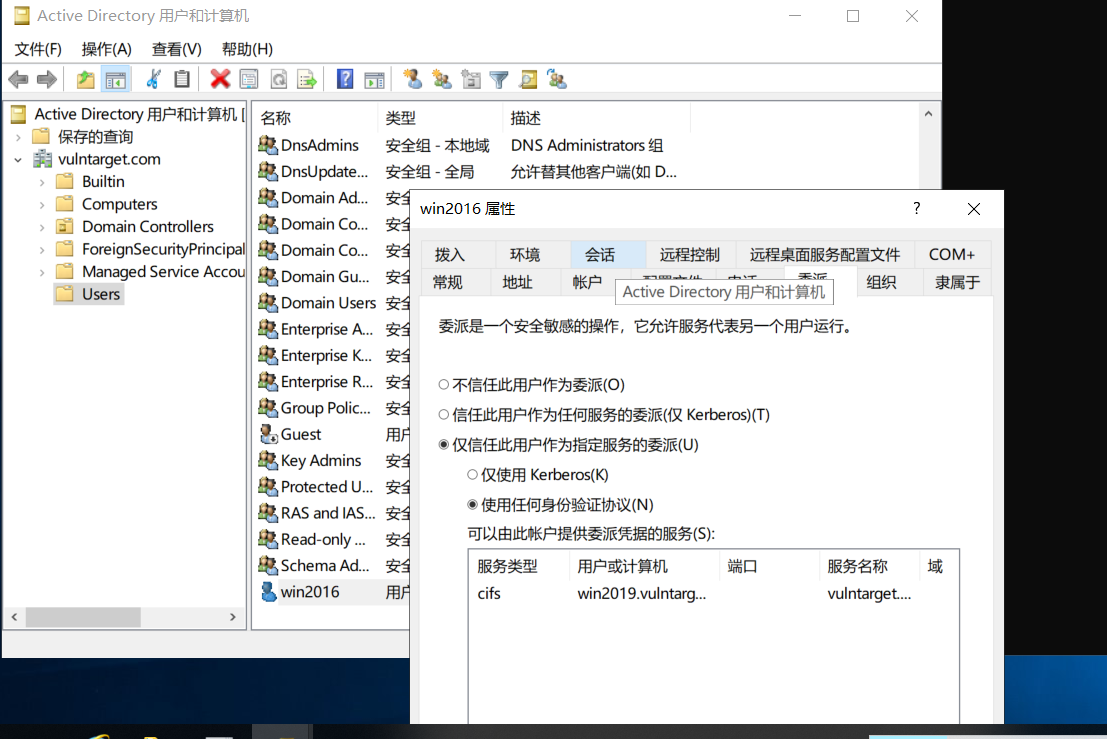Select trust for any service (Kerberos only) radio

(444, 415)
